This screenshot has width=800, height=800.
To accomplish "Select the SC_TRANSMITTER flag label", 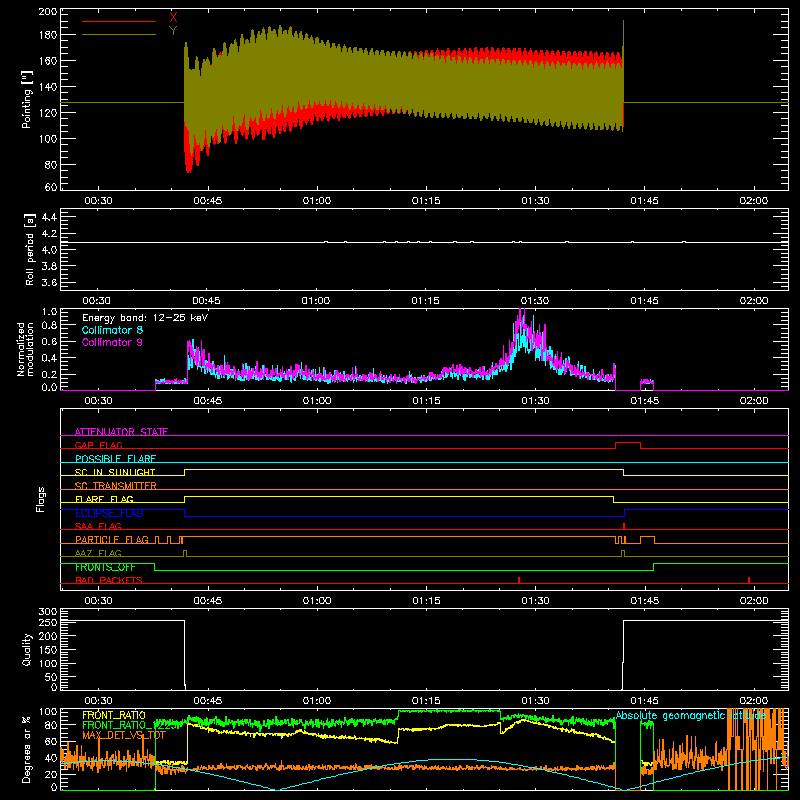I will (x=116, y=486).
